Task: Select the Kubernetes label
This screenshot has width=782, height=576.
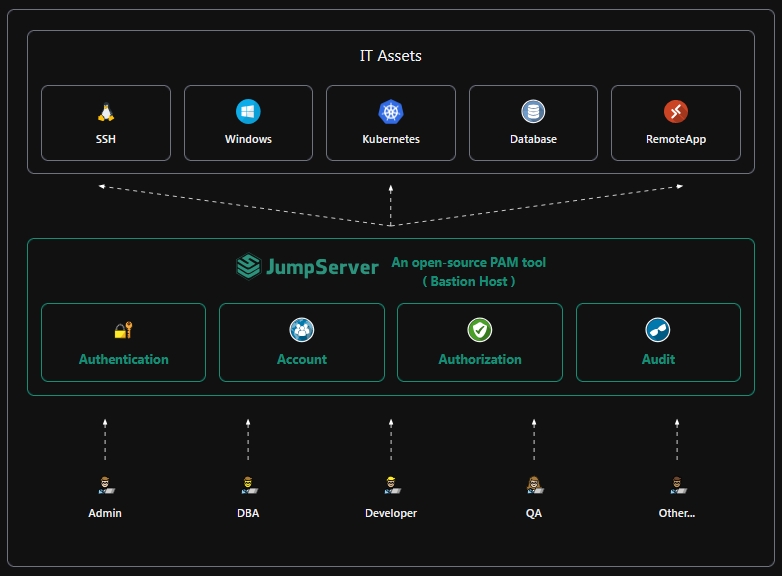Action: tap(391, 139)
